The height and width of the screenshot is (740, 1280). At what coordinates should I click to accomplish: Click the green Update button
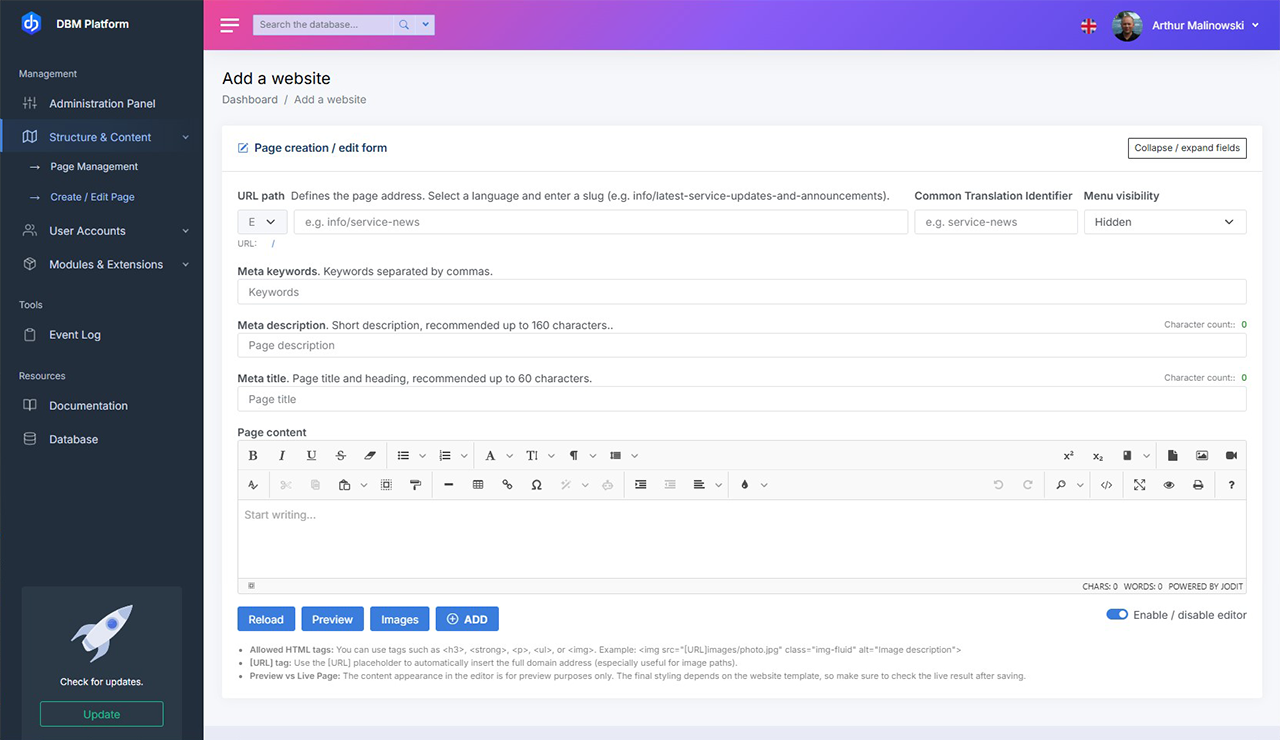[x=101, y=714]
